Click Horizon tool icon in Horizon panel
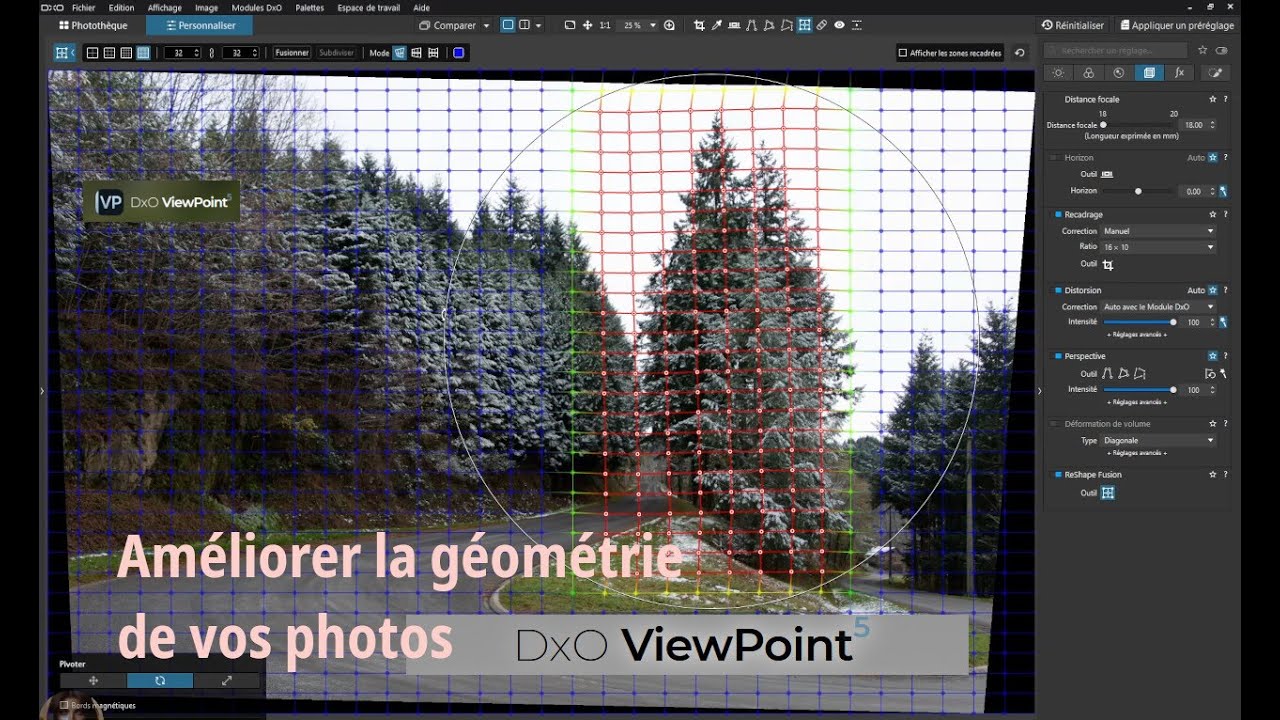The width and height of the screenshot is (1280, 720). coord(1107,174)
